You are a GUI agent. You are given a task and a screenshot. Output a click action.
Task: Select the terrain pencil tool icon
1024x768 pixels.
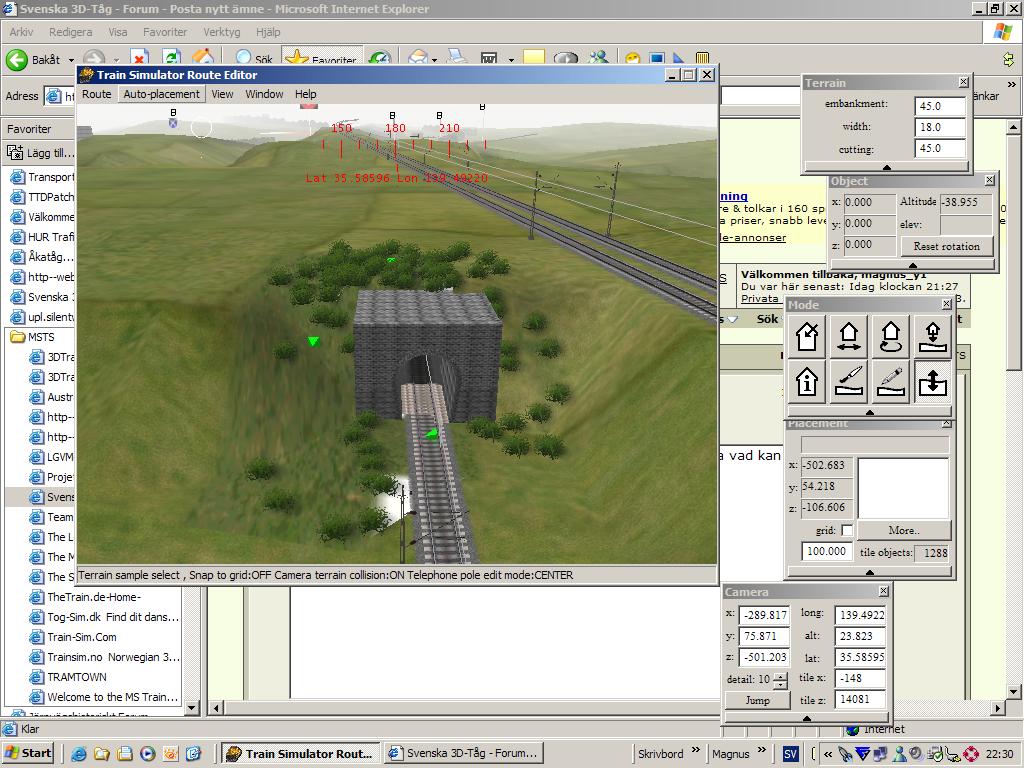click(x=890, y=381)
